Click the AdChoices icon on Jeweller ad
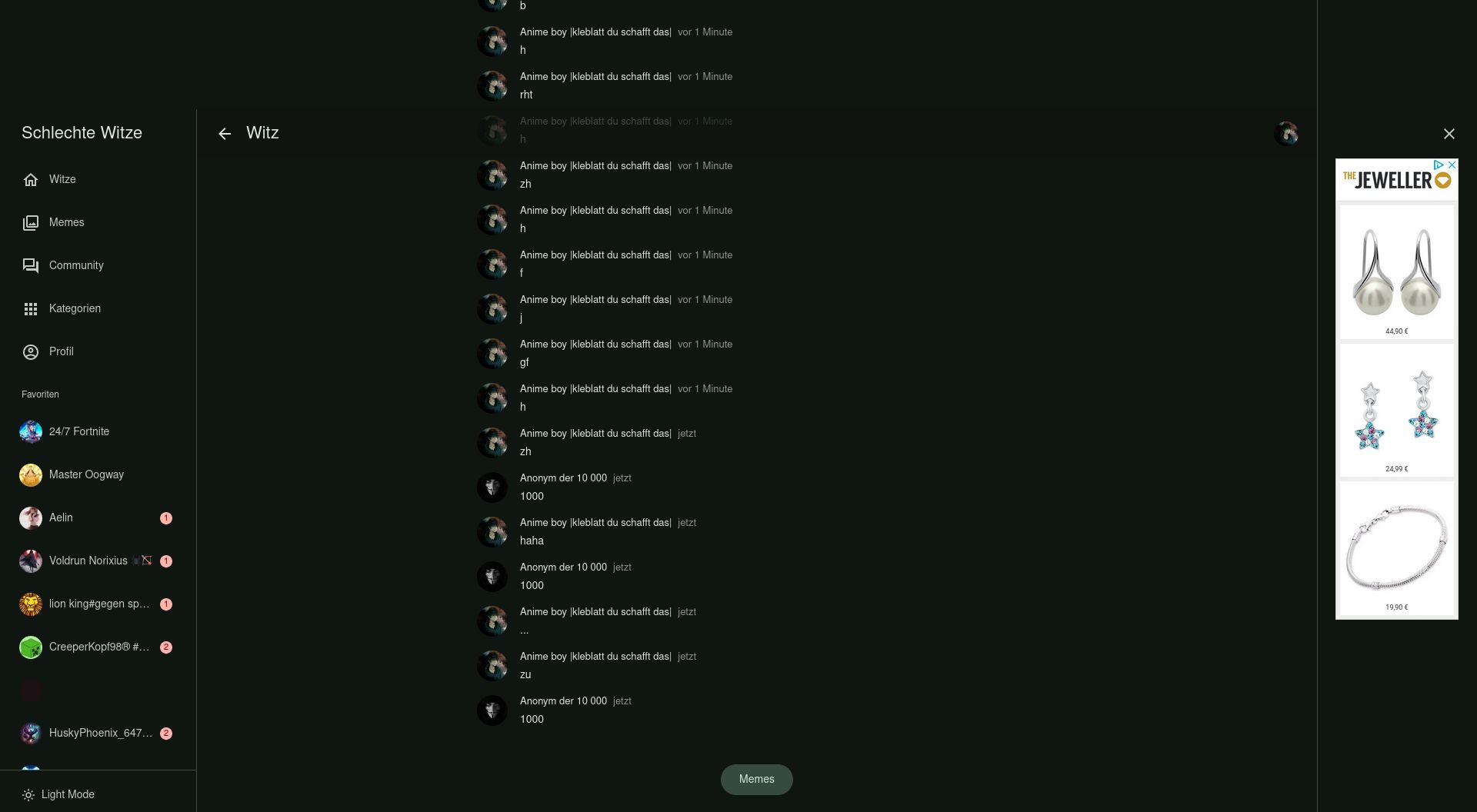The width and height of the screenshot is (1477, 812). click(1438, 165)
